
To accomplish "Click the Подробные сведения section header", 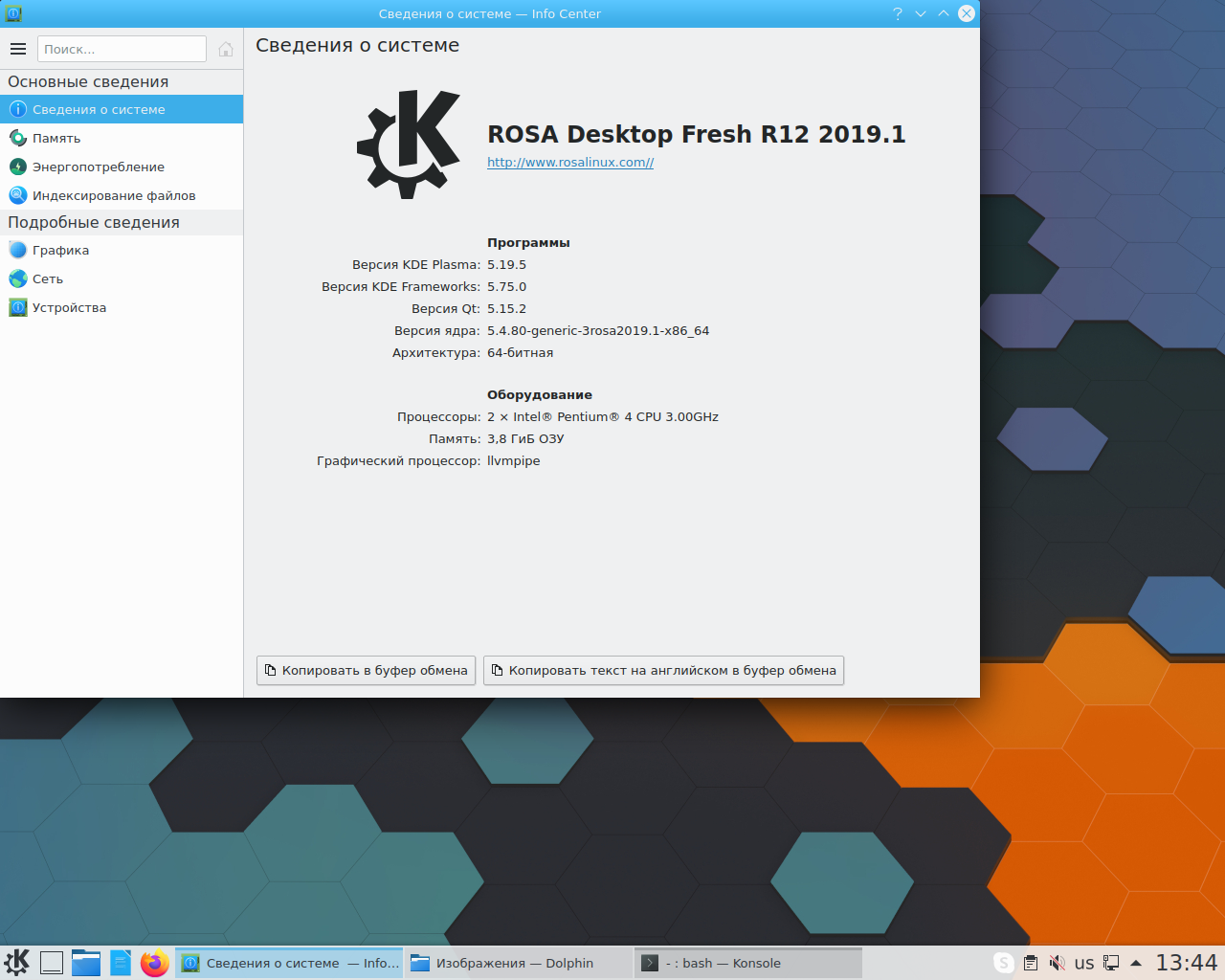I will tap(94, 223).
